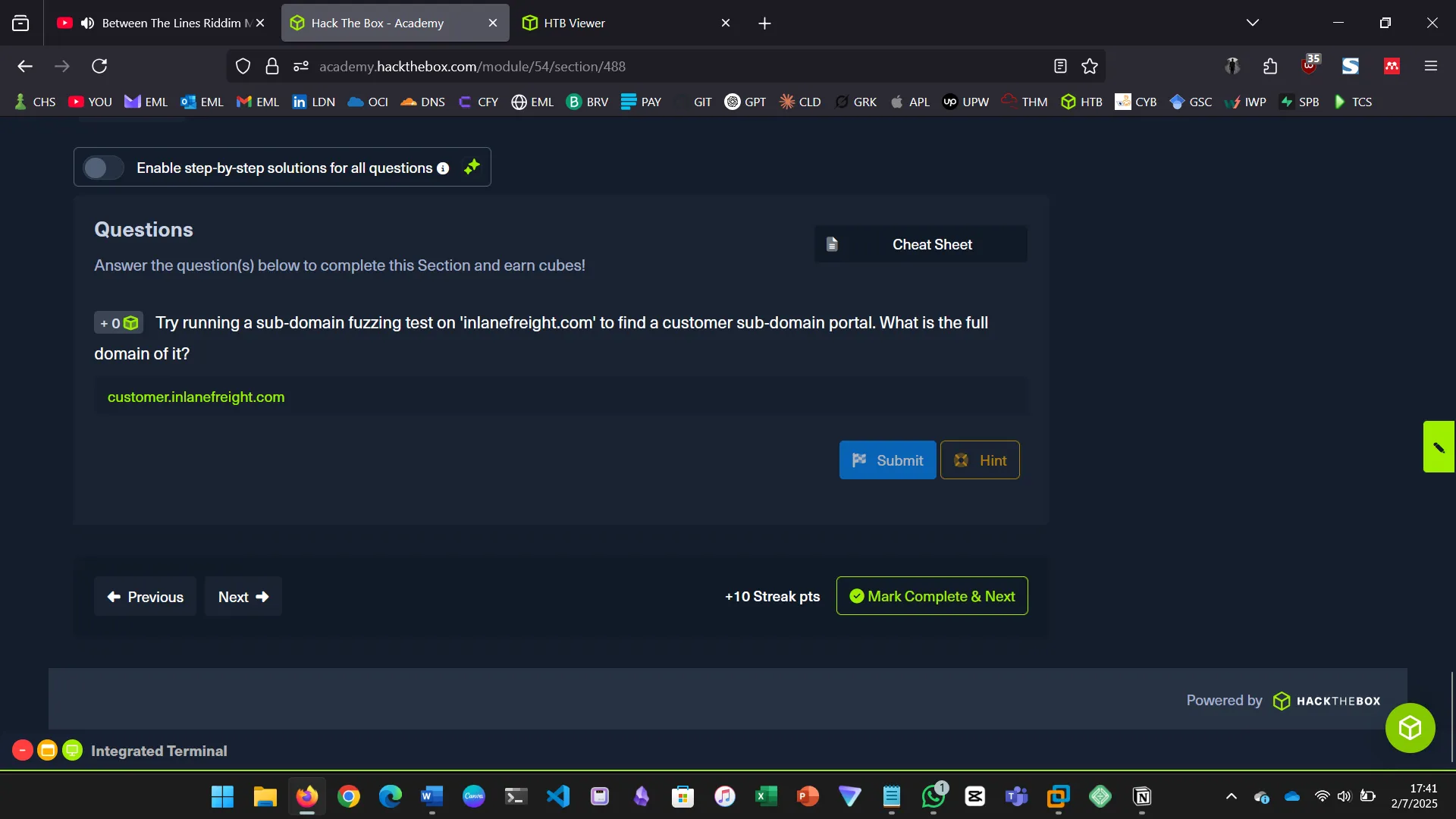
Task: Open the list all tabs dropdown
Action: (x=1253, y=22)
